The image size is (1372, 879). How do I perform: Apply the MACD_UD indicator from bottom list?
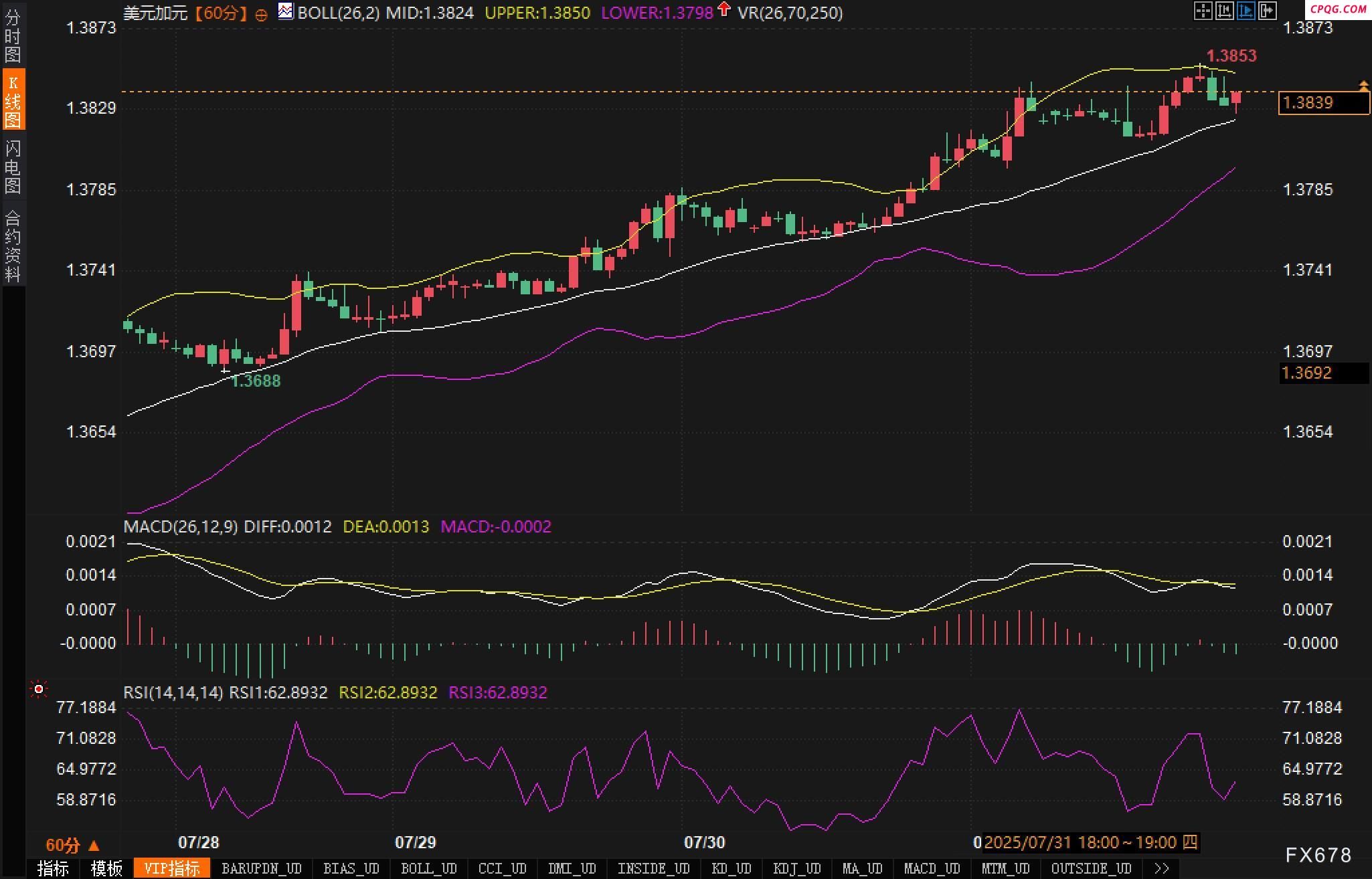932,868
